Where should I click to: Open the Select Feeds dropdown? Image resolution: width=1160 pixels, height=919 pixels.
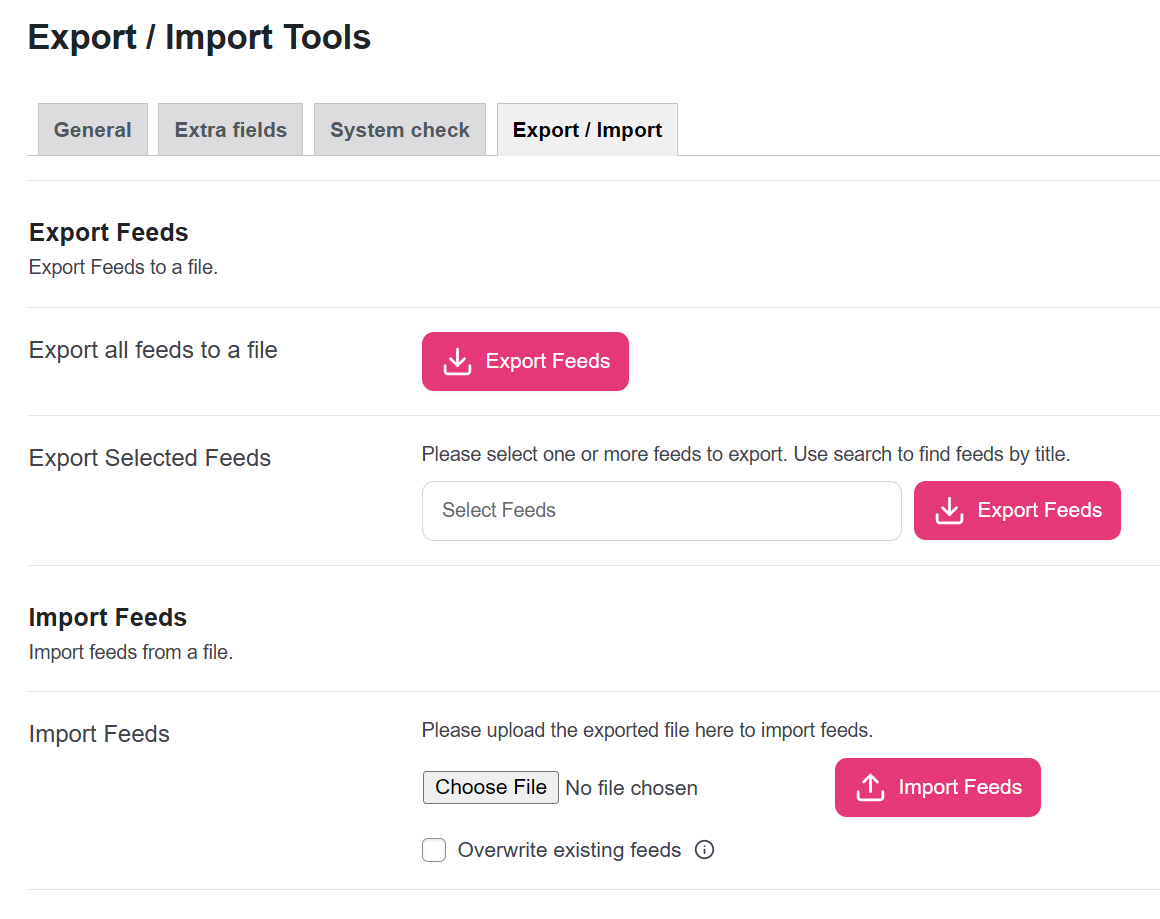pyautogui.click(x=661, y=511)
